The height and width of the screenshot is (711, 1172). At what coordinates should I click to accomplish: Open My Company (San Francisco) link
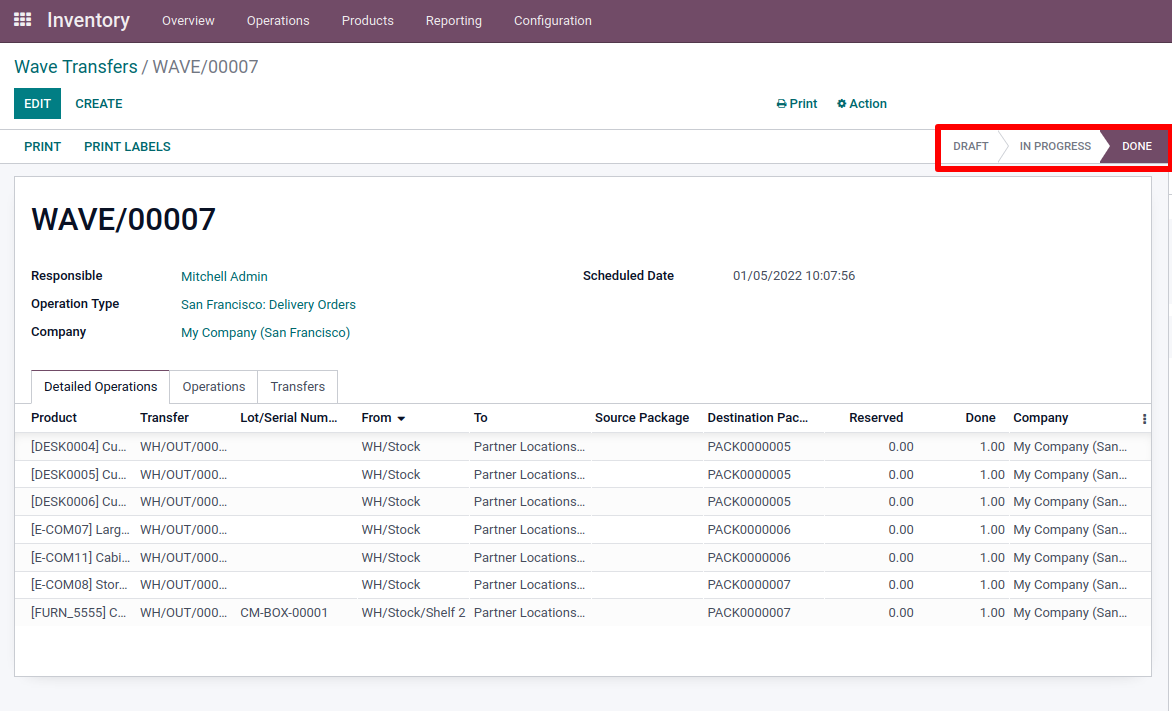[x=265, y=333]
